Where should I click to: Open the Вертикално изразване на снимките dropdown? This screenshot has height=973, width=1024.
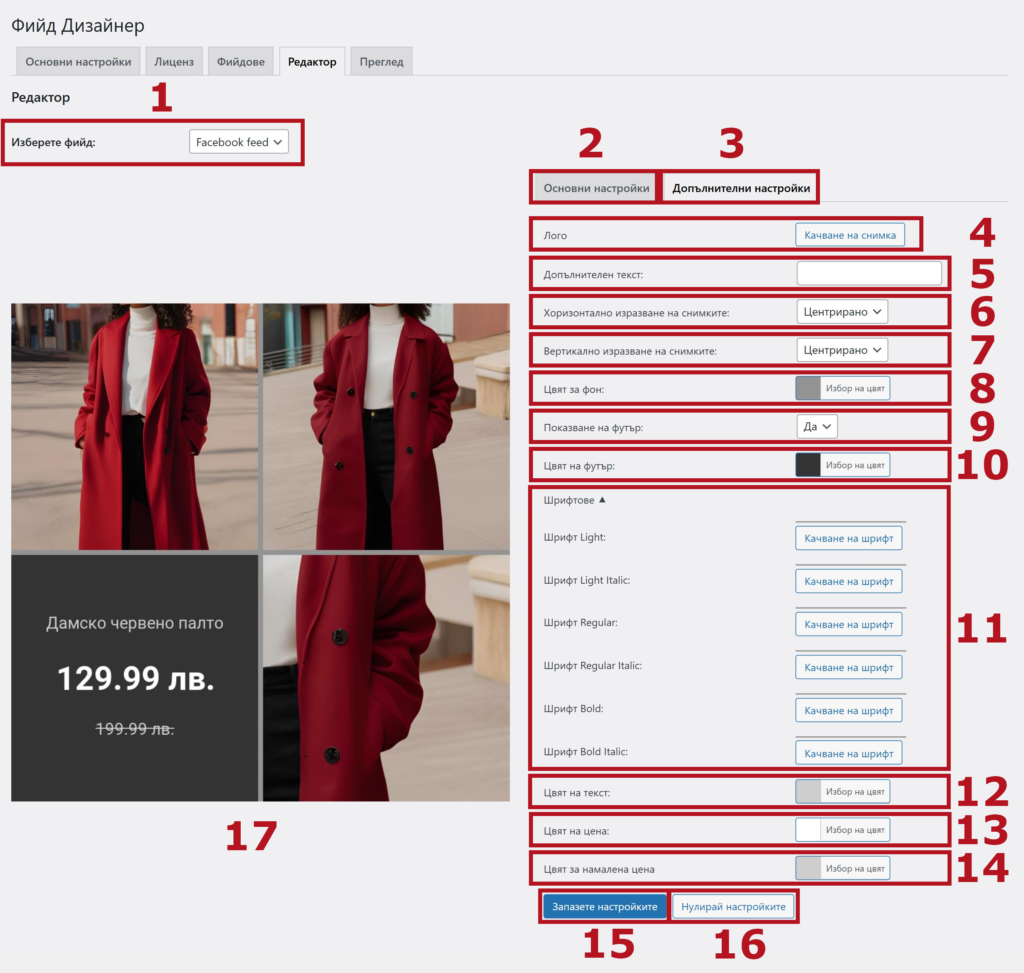[842, 350]
